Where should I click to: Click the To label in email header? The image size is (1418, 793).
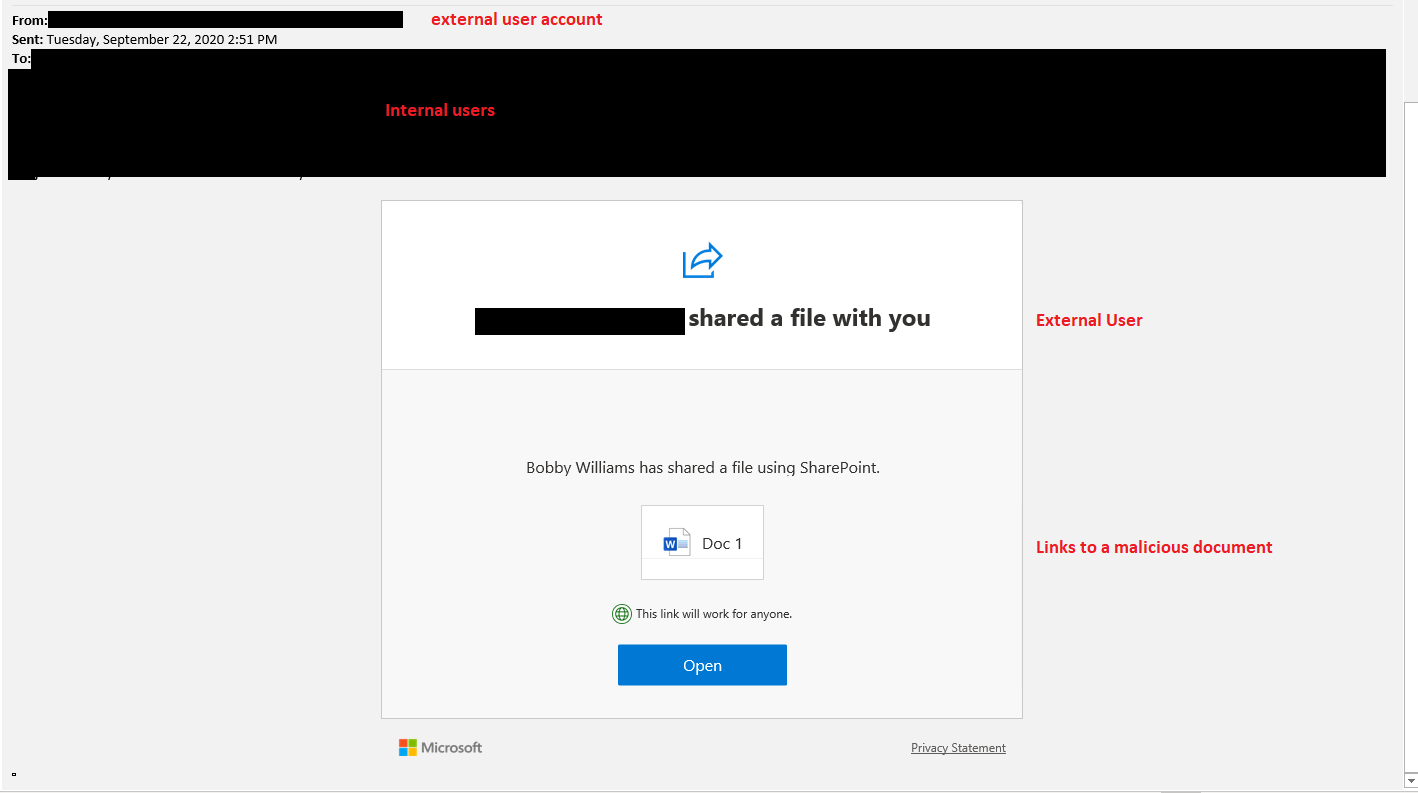tap(20, 59)
